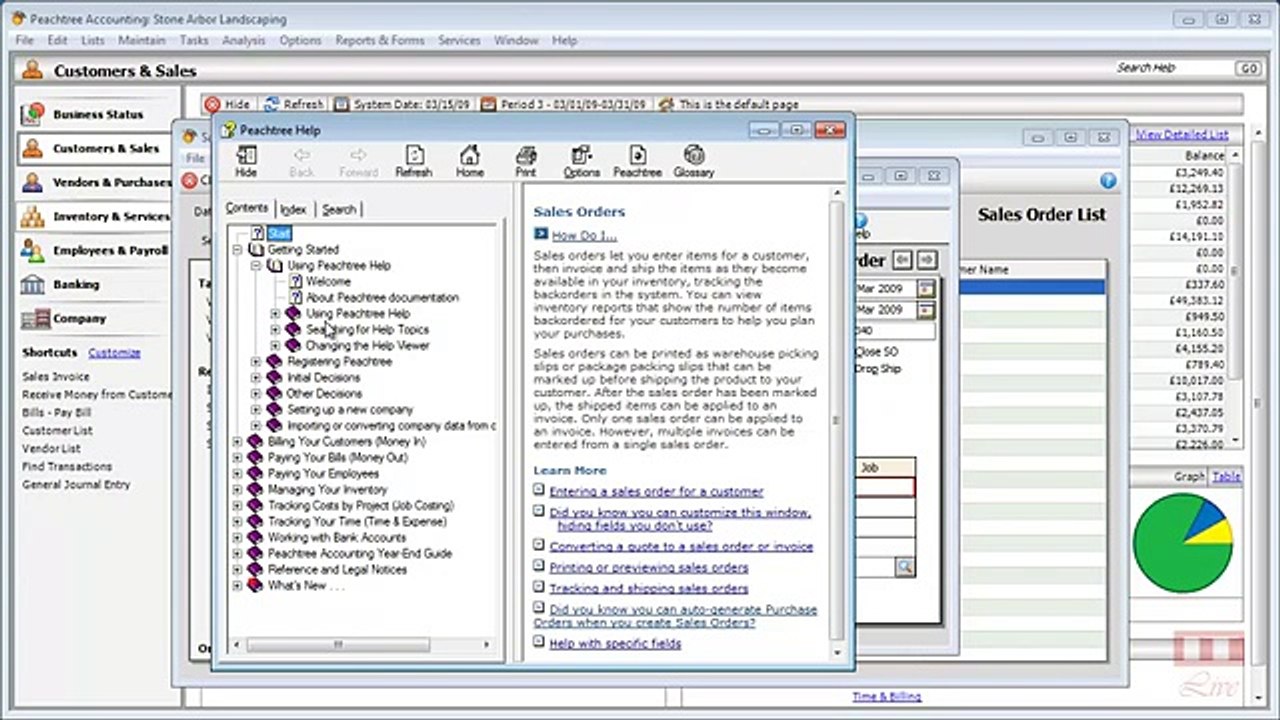The height and width of the screenshot is (720, 1280).
Task: Select Customers & Sales in navigation sidebar
Action: point(98,148)
